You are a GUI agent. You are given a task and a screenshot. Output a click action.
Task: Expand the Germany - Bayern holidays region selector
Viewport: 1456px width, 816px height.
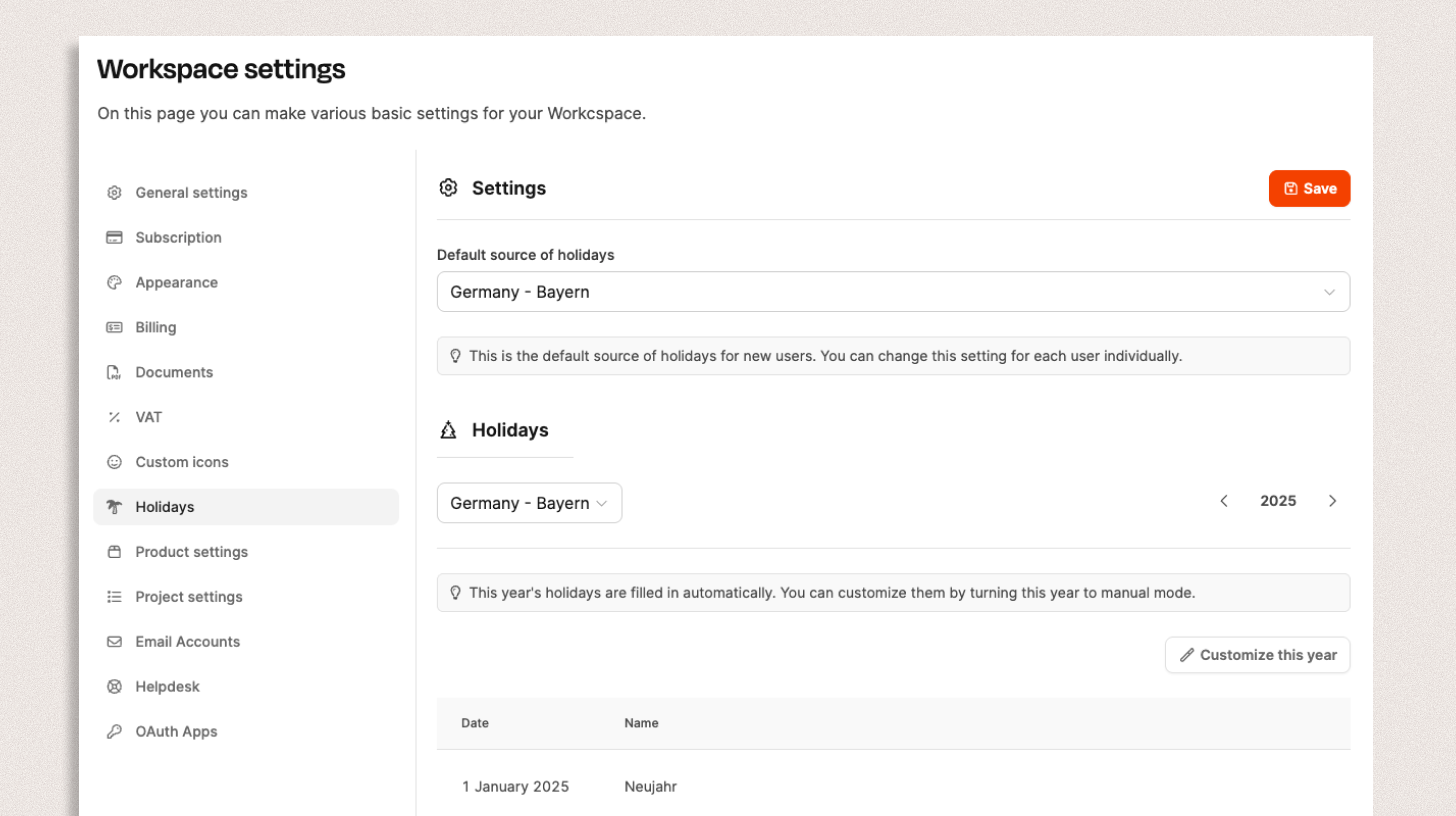pos(529,503)
